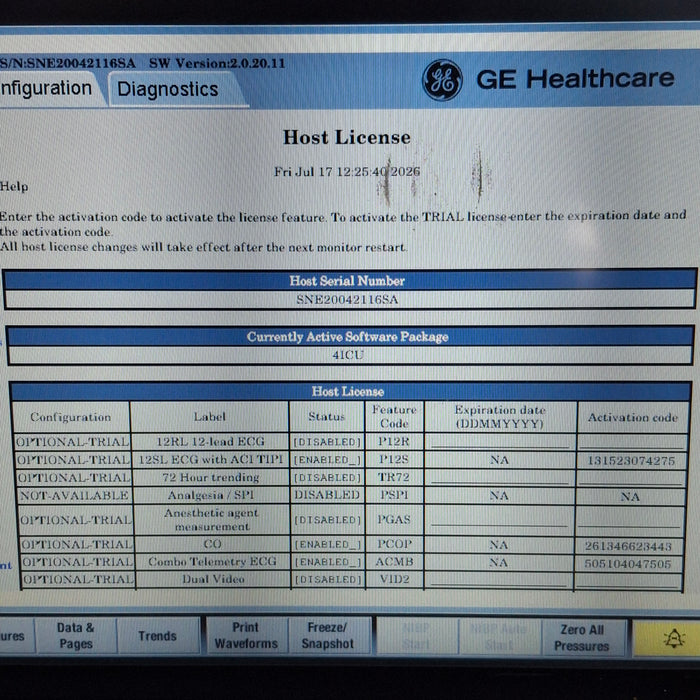
Task: Click feature code PCOP
Action: point(394,544)
